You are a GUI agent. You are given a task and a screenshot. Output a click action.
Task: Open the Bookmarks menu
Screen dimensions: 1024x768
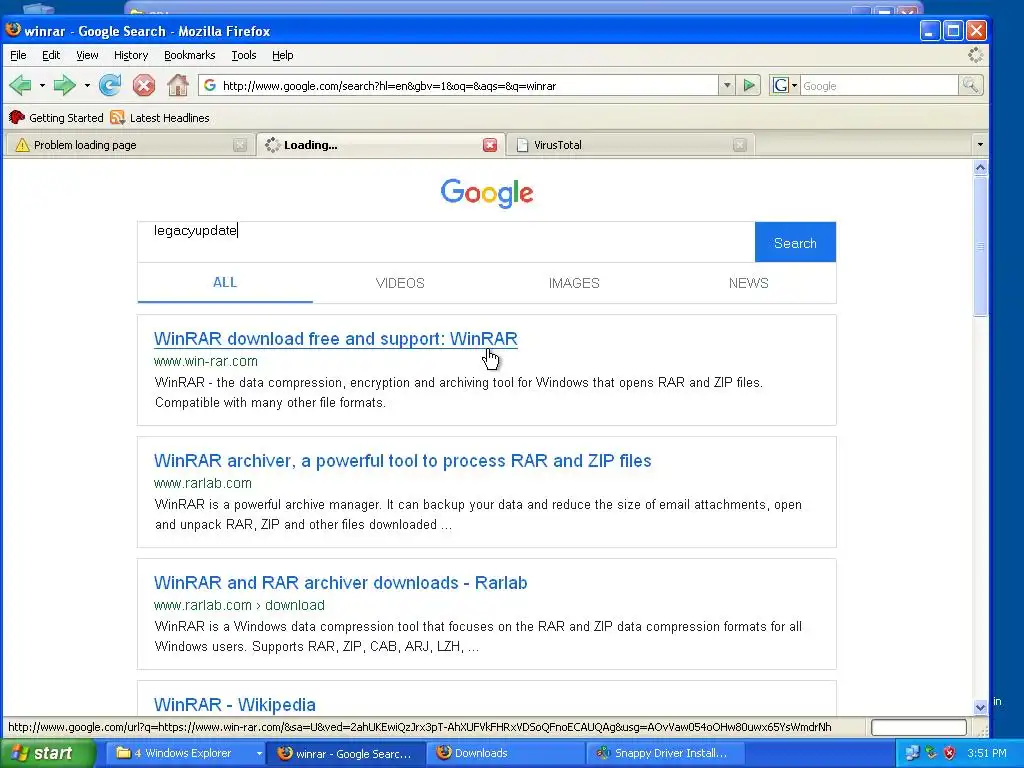[189, 55]
